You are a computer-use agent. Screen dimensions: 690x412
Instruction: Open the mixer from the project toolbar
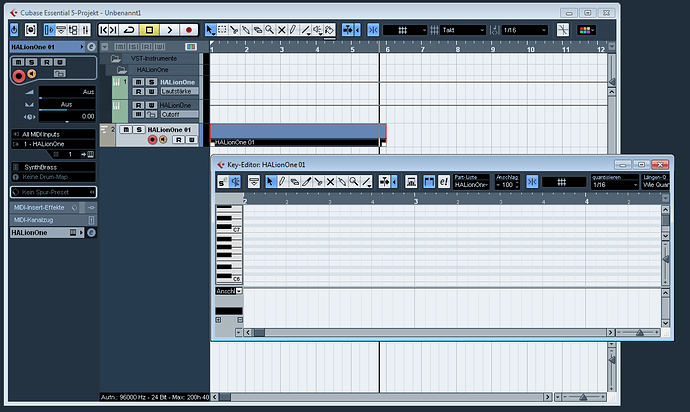pos(85,30)
